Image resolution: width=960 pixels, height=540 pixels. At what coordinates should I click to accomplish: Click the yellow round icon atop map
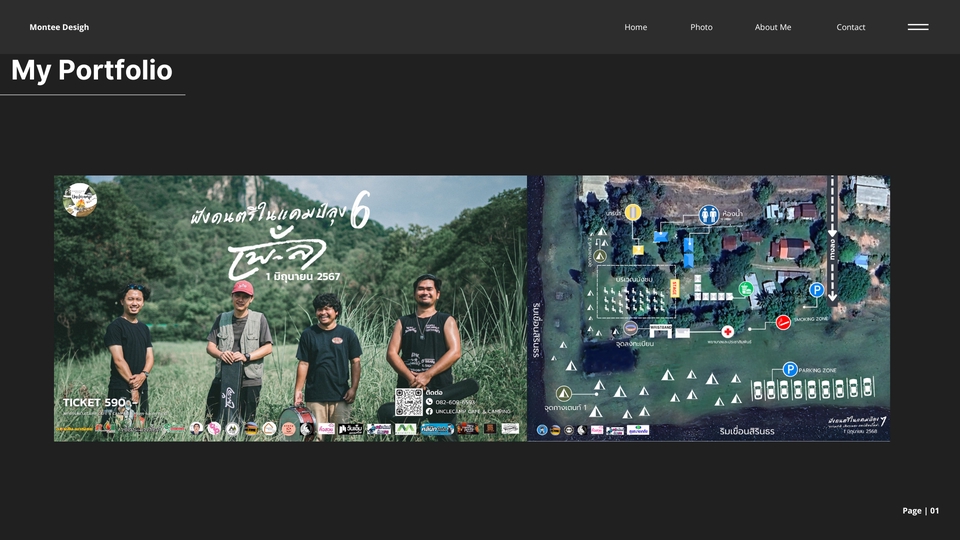coord(632,212)
